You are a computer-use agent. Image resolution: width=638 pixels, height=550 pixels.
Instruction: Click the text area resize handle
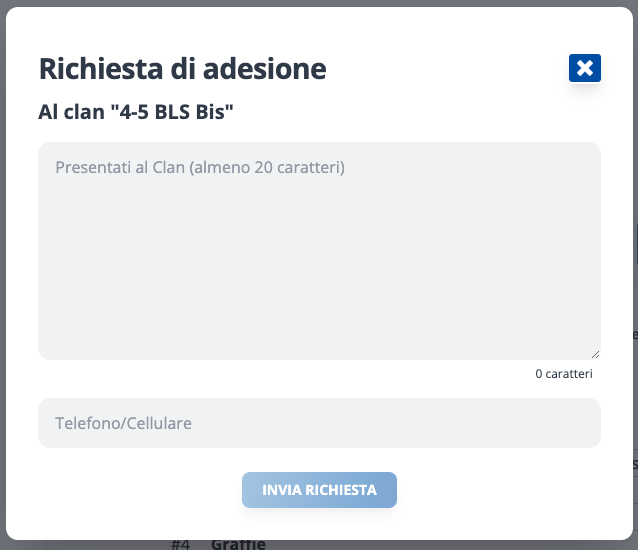(x=595, y=354)
